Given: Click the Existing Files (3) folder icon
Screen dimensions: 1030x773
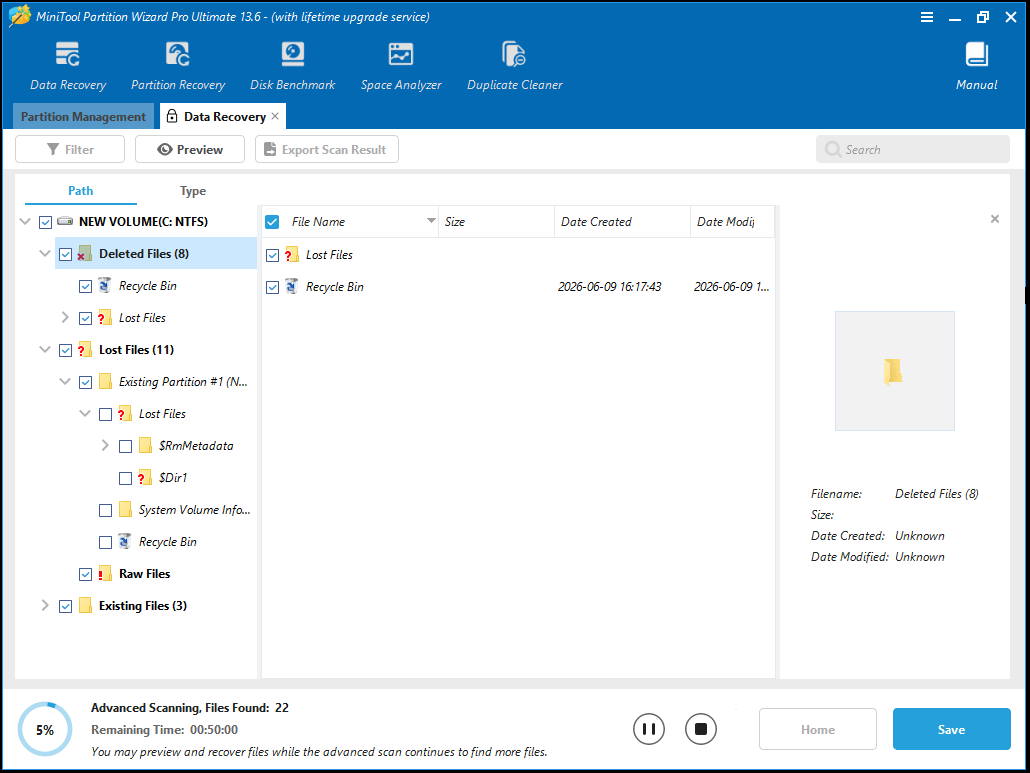Looking at the screenshot, I should (x=85, y=606).
